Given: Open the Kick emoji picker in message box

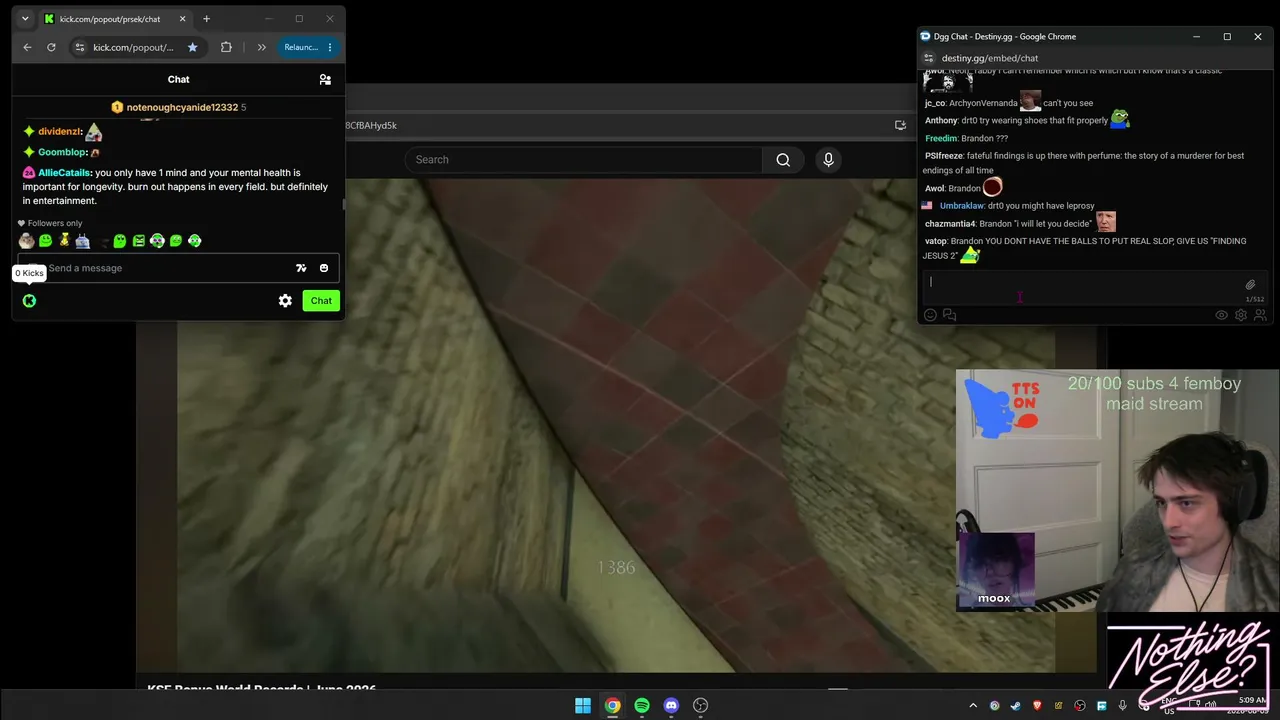Looking at the screenshot, I should point(324,268).
